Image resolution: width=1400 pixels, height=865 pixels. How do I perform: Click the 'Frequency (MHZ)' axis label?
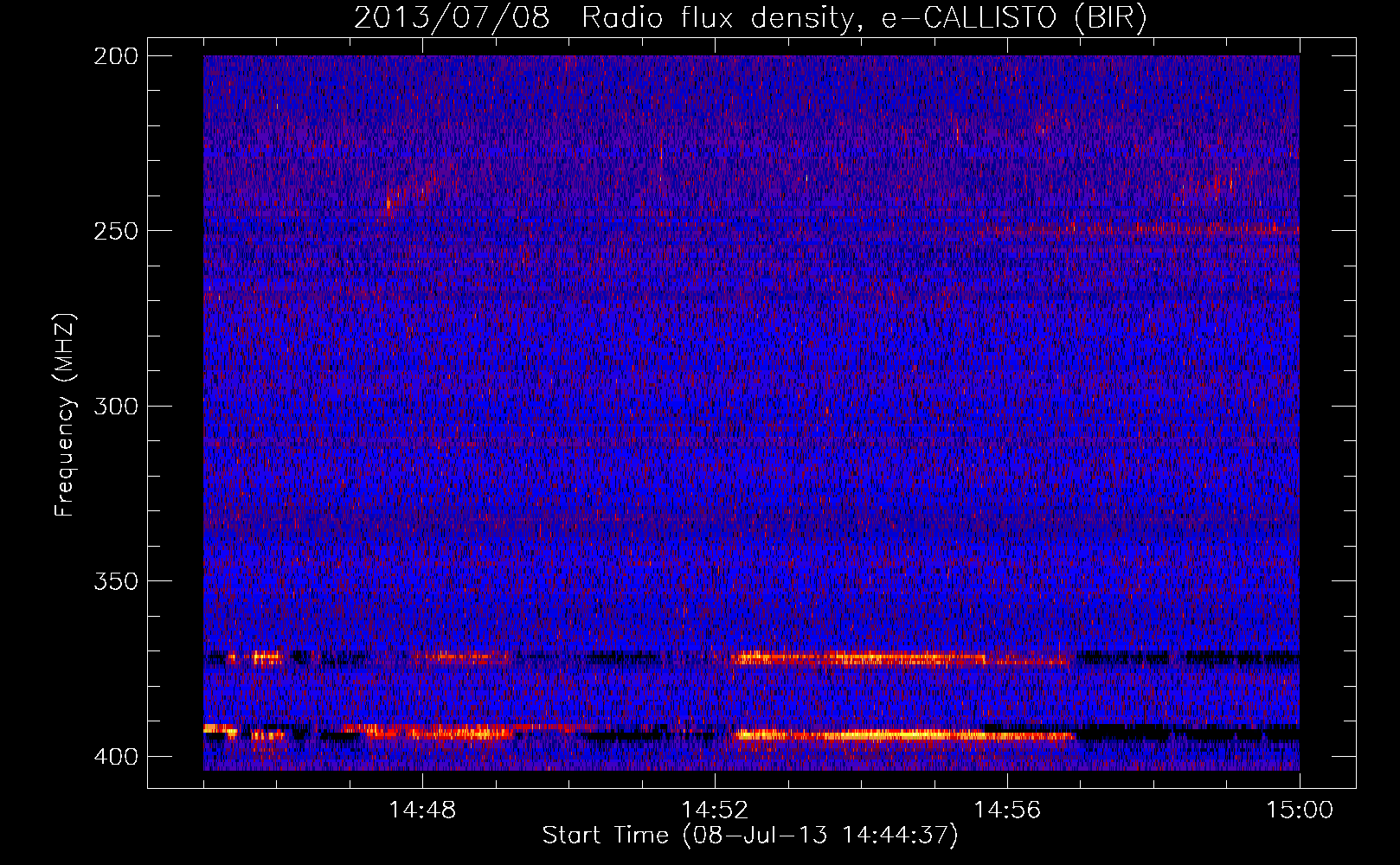[x=65, y=415]
